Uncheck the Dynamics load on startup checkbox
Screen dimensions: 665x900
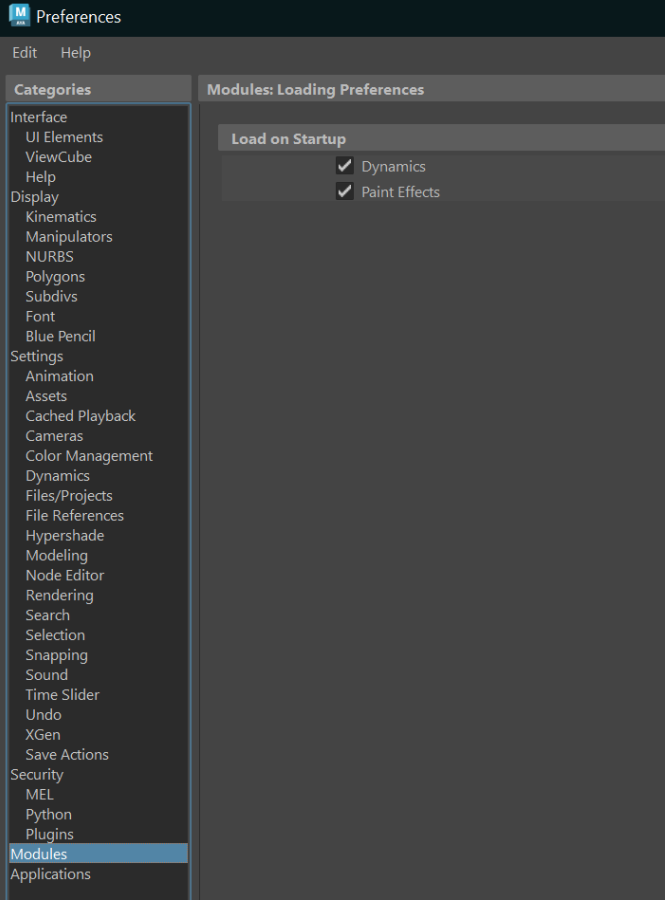pyautogui.click(x=345, y=166)
